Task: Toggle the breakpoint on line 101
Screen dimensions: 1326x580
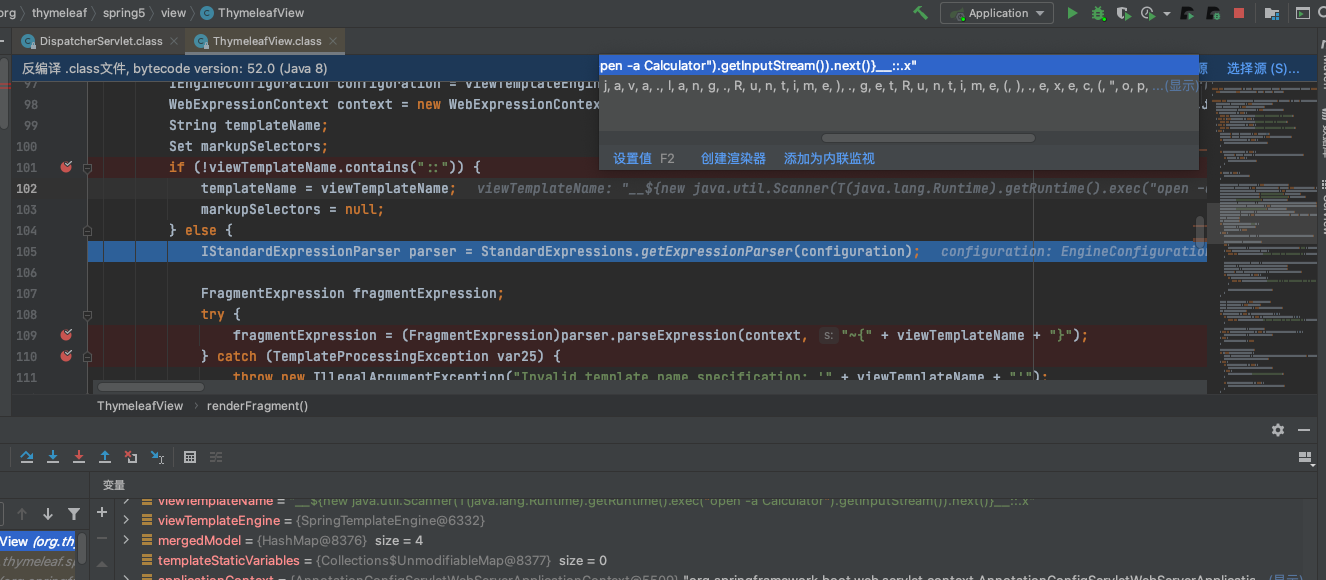Action: coord(66,167)
